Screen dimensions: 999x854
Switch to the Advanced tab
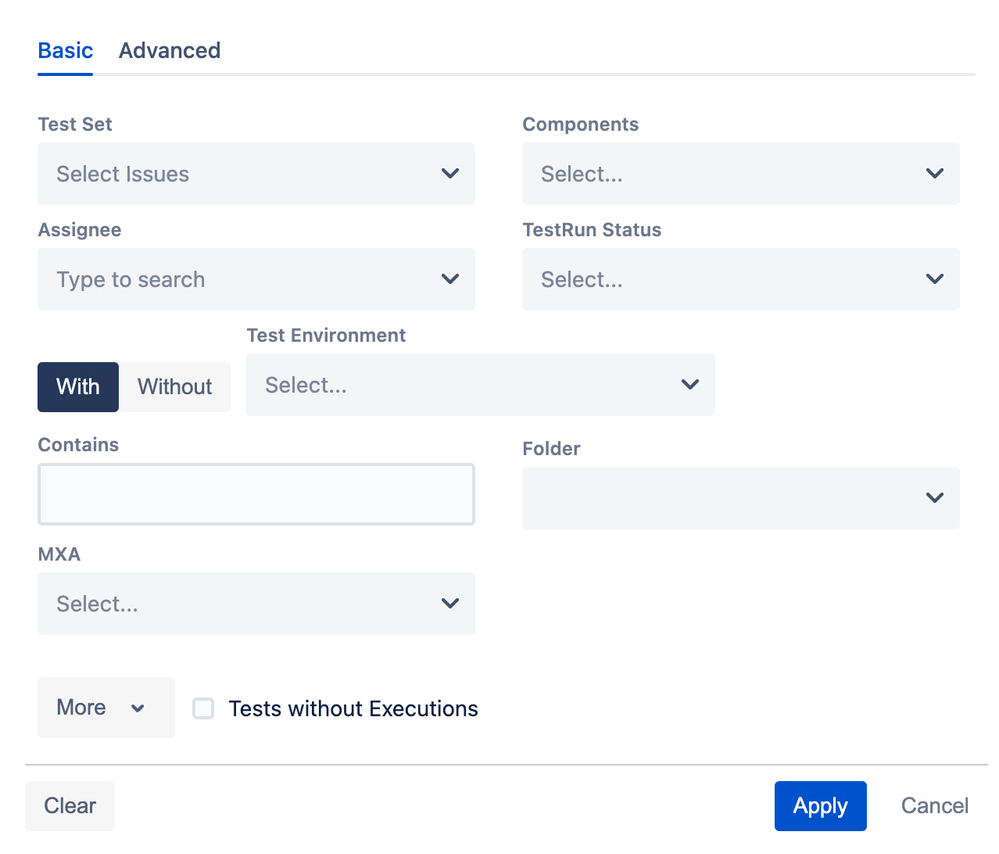170,51
